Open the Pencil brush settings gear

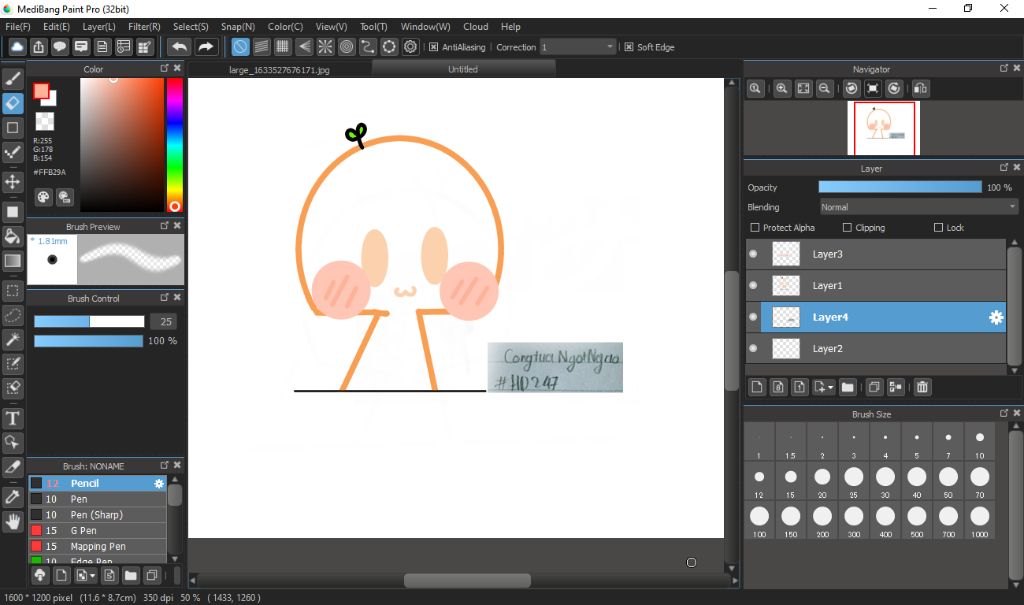[x=159, y=483]
